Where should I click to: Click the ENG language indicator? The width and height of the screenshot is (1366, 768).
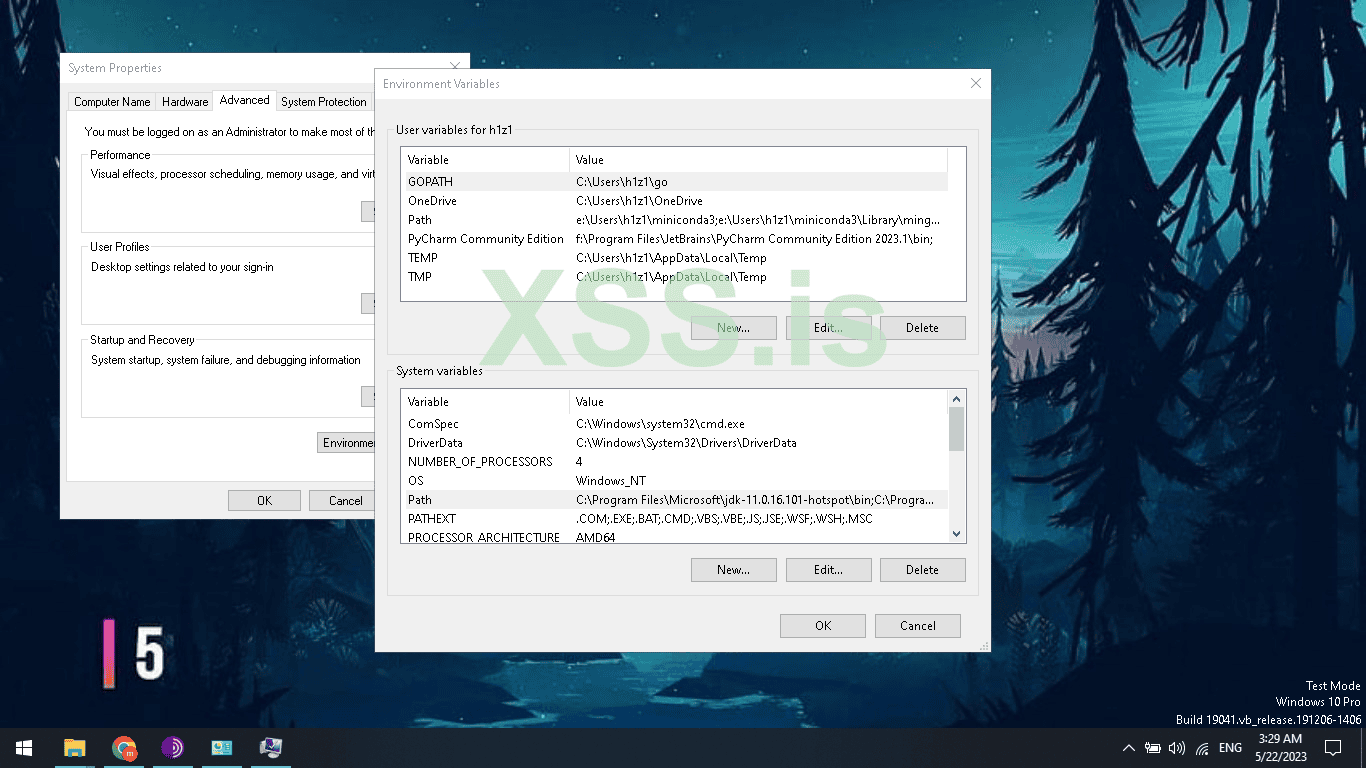pos(1230,748)
